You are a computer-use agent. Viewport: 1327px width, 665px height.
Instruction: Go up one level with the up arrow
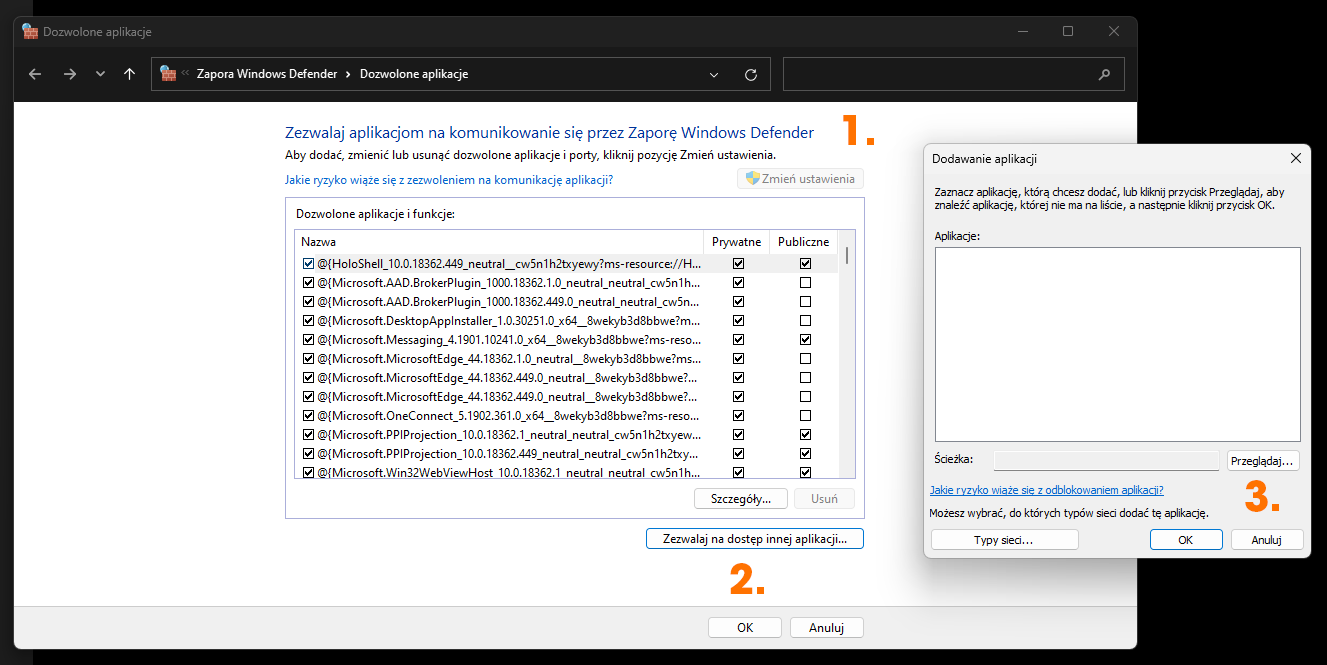tap(129, 74)
